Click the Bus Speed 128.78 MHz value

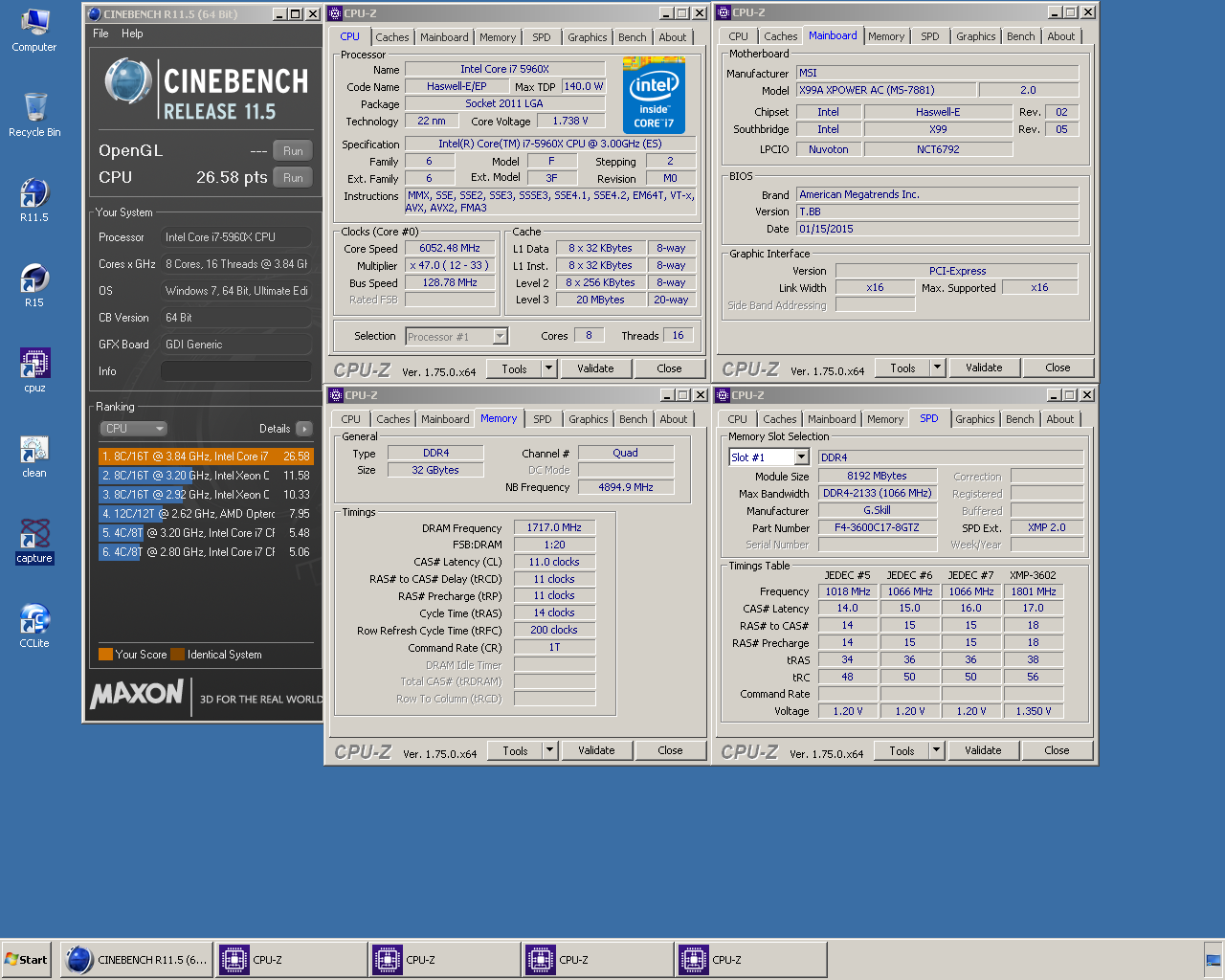point(450,282)
